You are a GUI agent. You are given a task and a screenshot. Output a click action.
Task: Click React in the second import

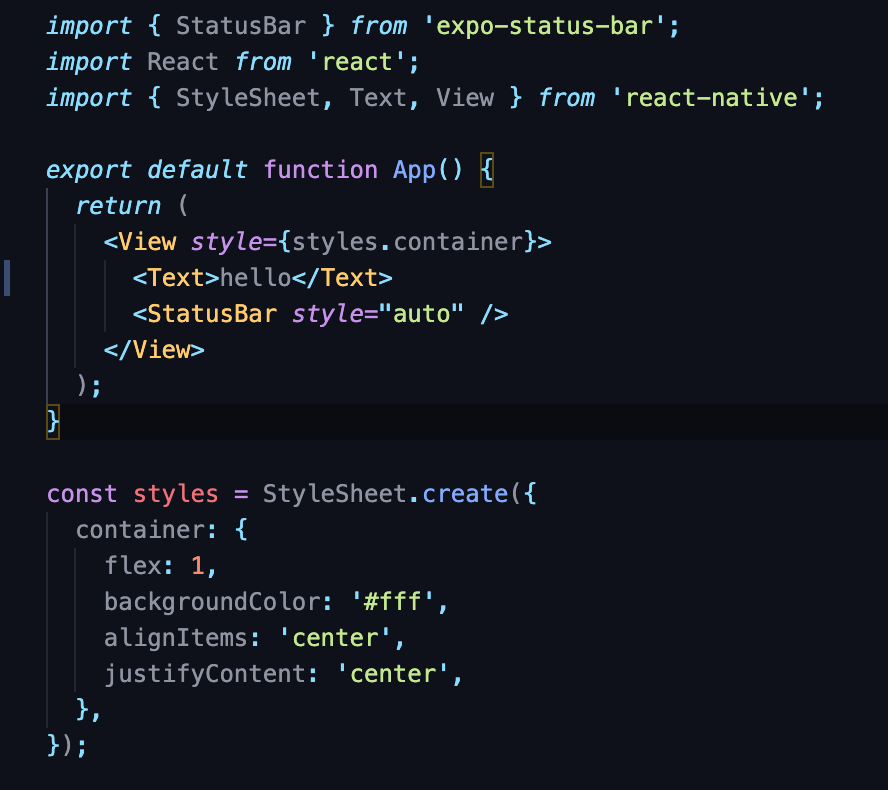tap(183, 62)
